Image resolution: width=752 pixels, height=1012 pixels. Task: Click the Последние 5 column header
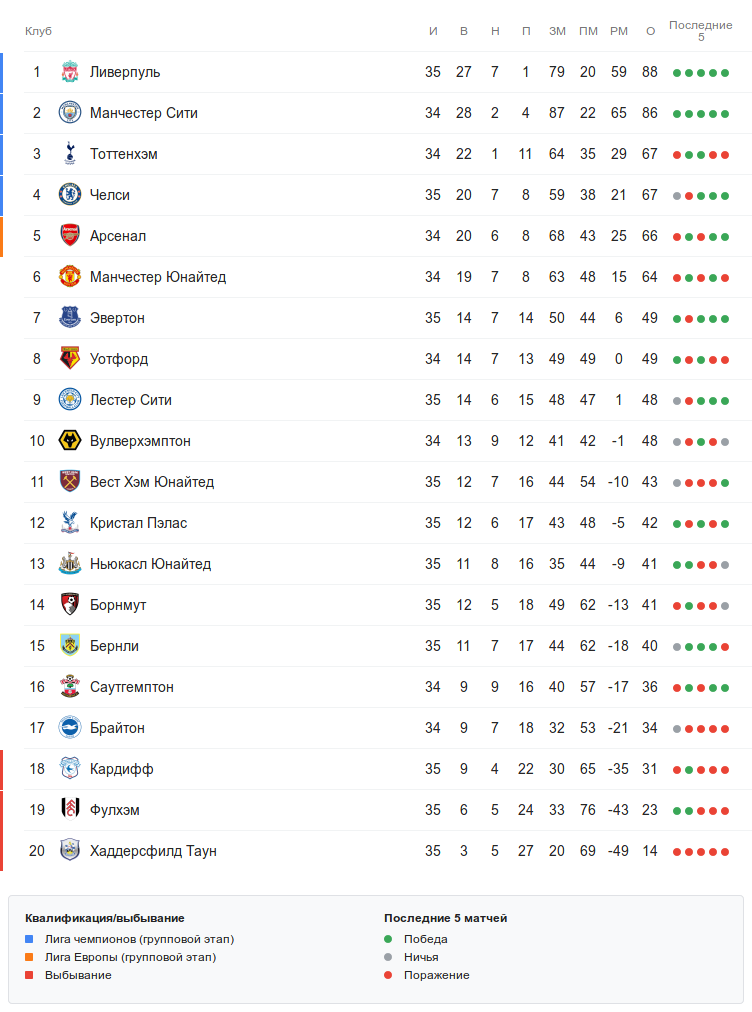[700, 30]
